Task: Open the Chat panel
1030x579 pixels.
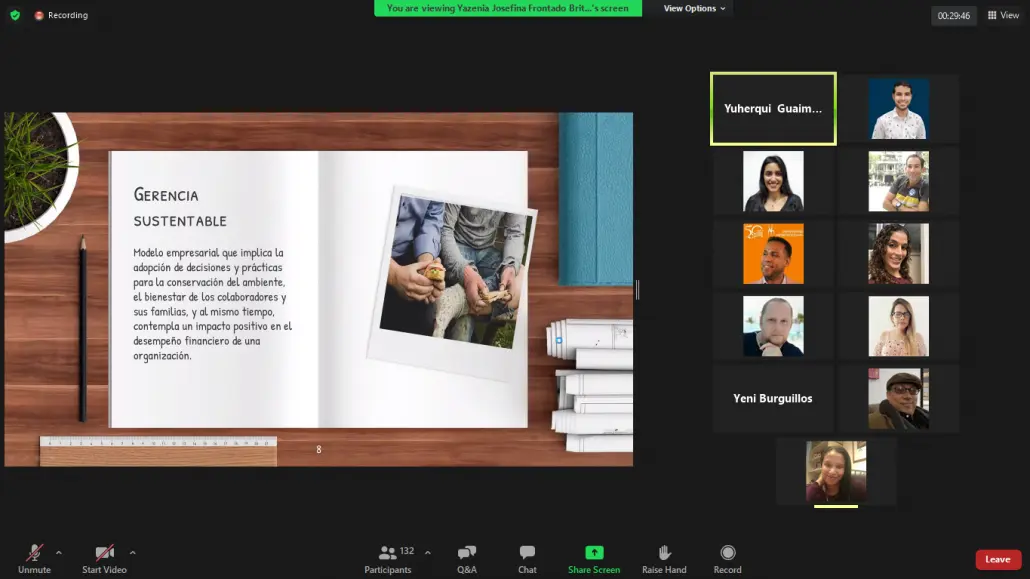Action: (527, 559)
